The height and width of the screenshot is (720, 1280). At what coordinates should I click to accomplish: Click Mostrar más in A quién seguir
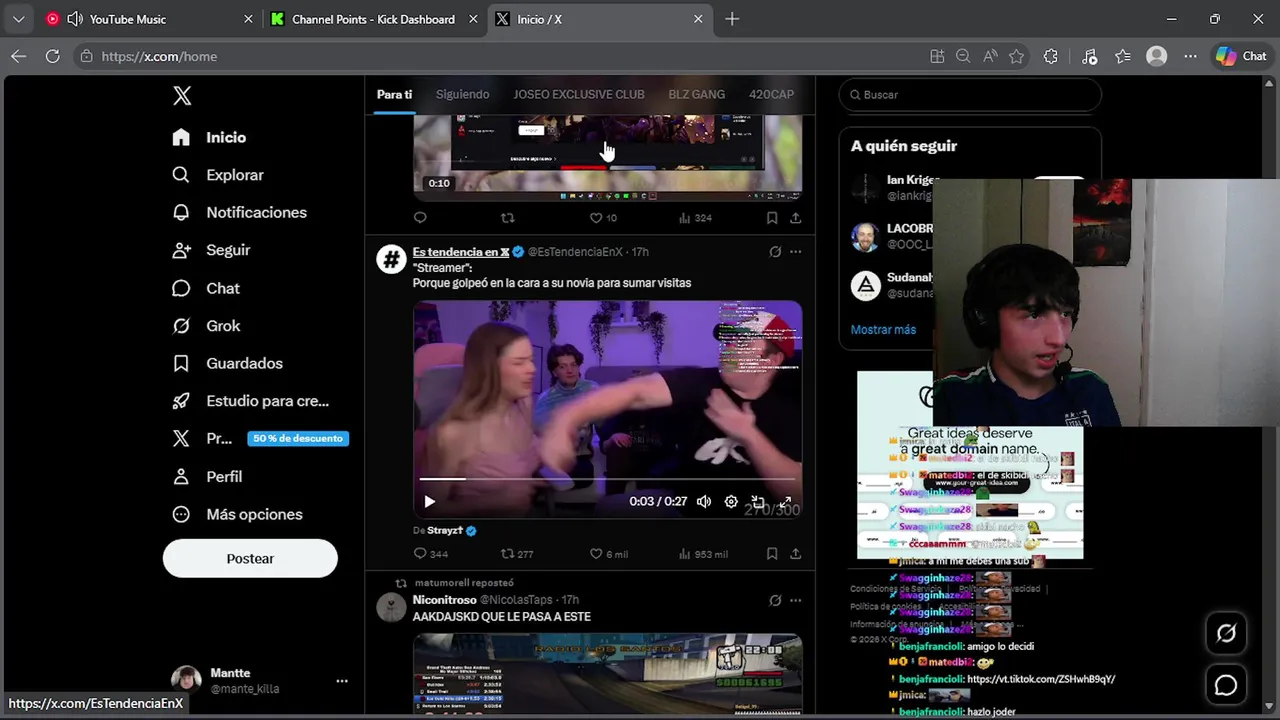click(883, 330)
